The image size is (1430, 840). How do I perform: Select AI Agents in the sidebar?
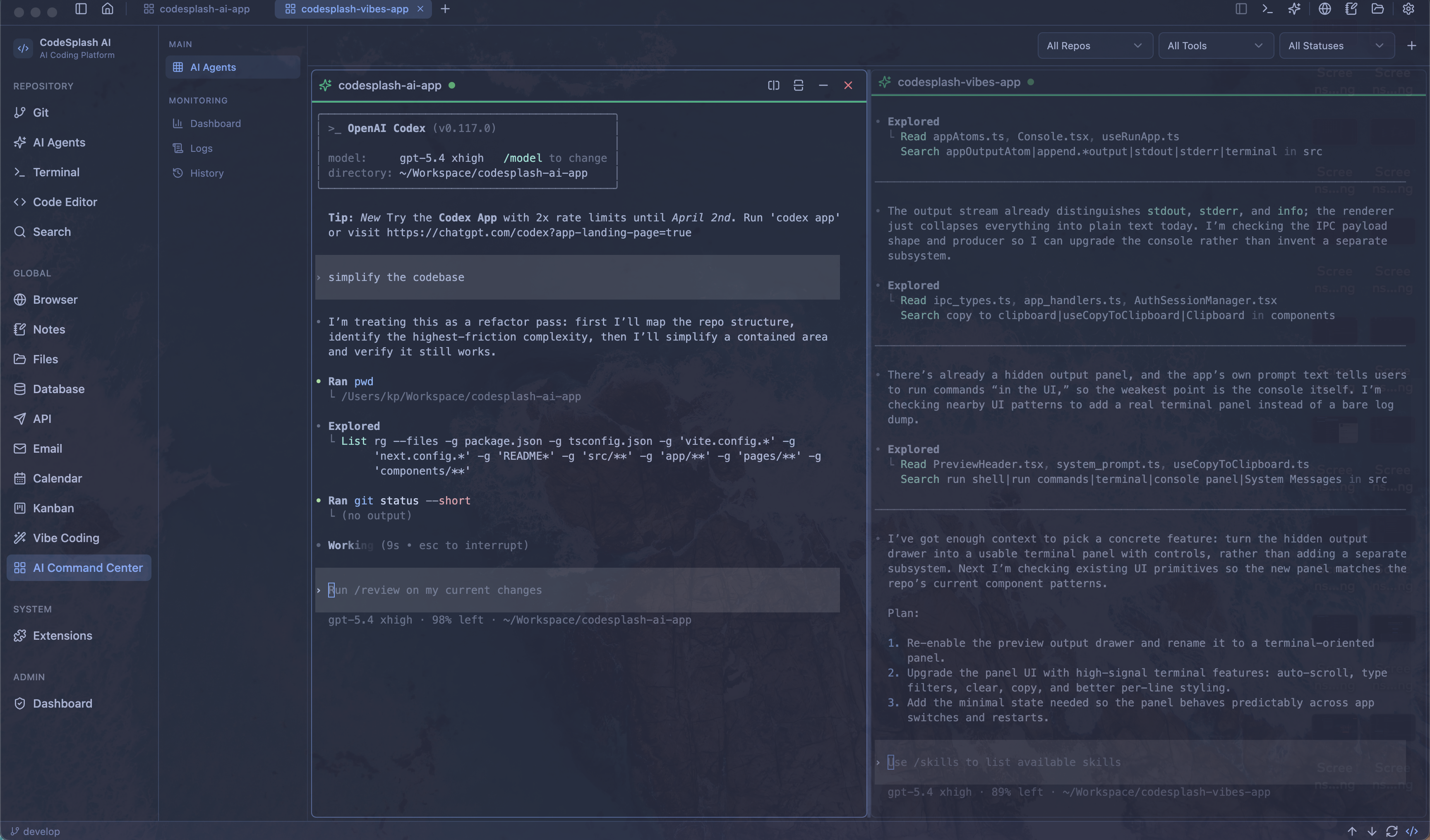click(58, 142)
